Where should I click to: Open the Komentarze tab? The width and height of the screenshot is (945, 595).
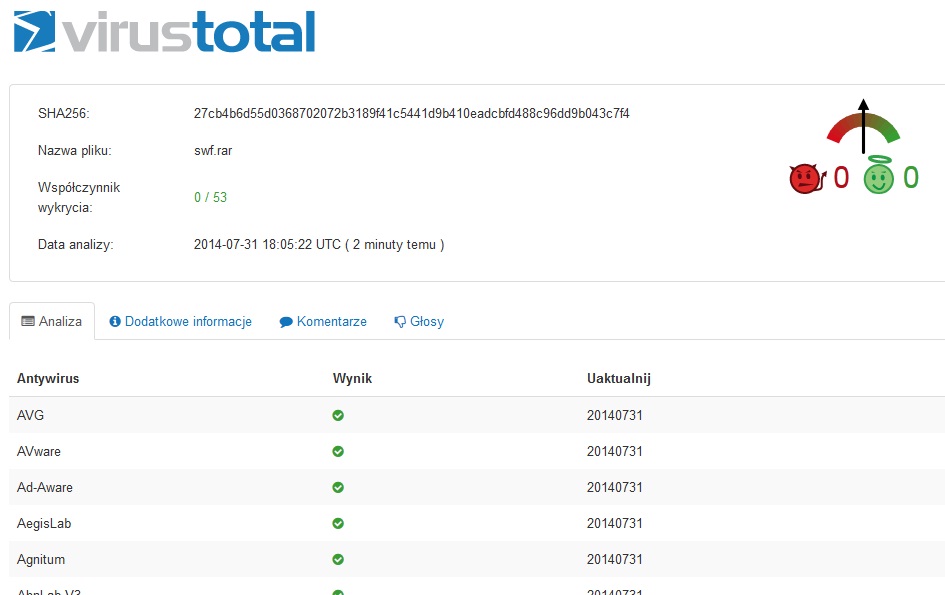(323, 321)
